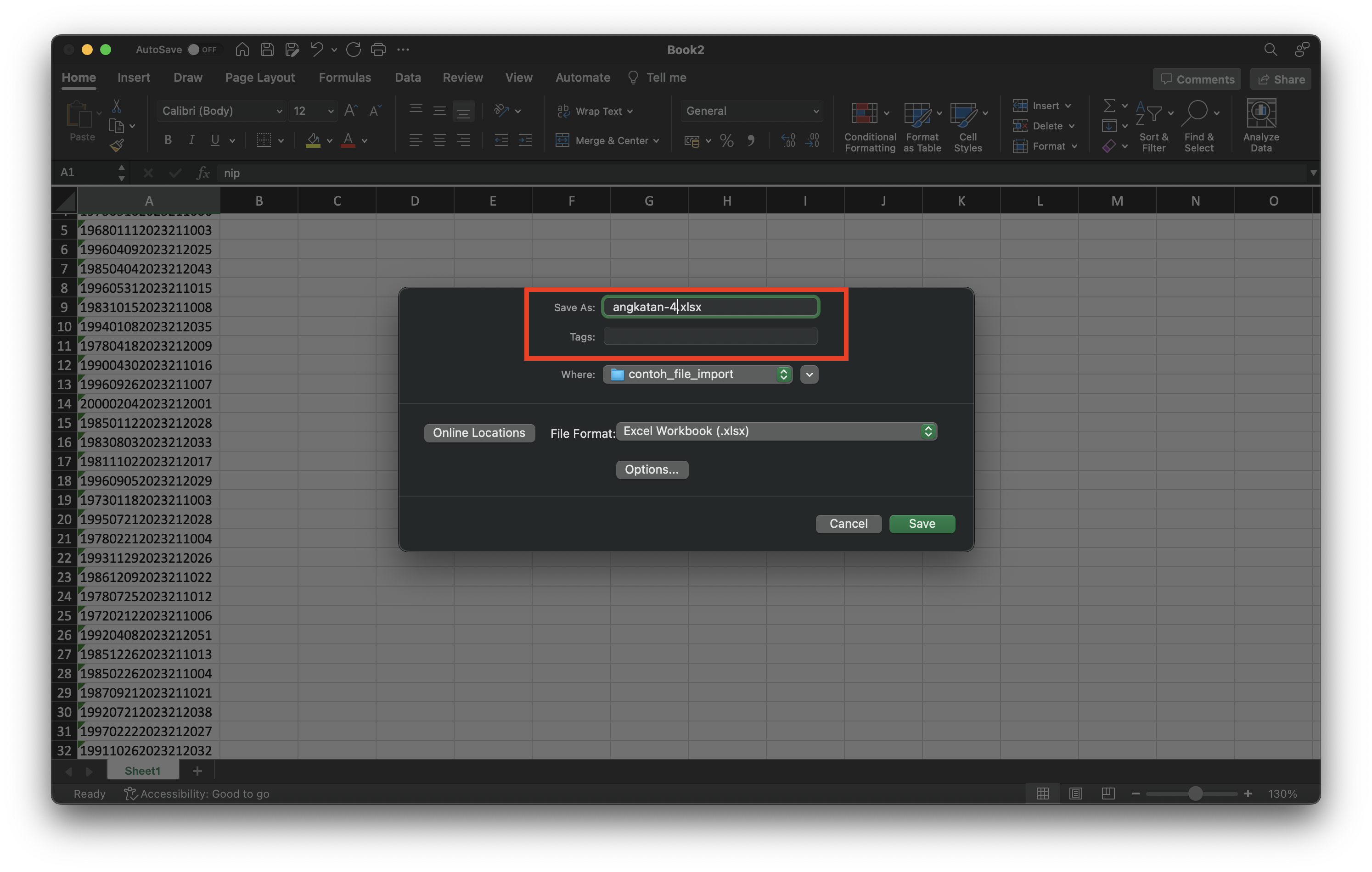
Task: Toggle Wrap Text
Action: tap(594, 111)
